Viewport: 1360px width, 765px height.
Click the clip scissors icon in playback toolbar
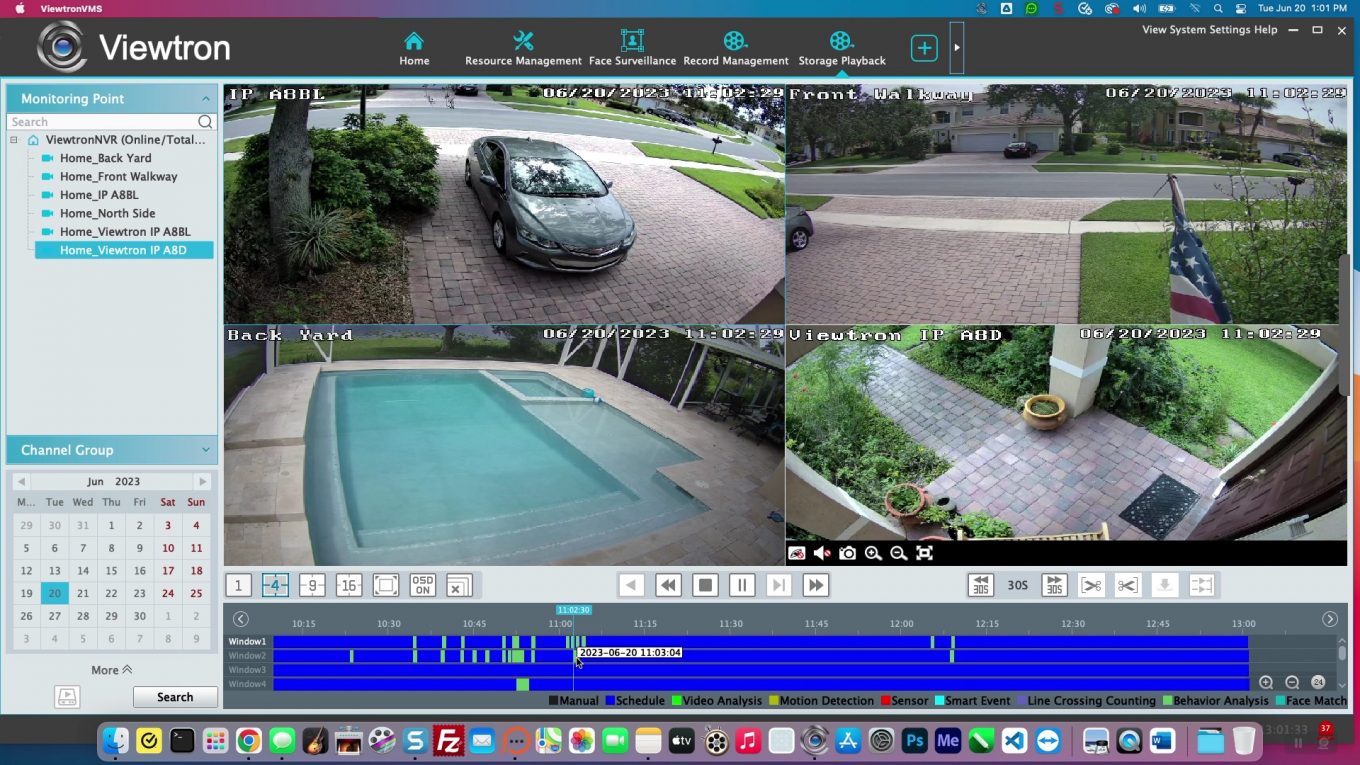(1126, 585)
